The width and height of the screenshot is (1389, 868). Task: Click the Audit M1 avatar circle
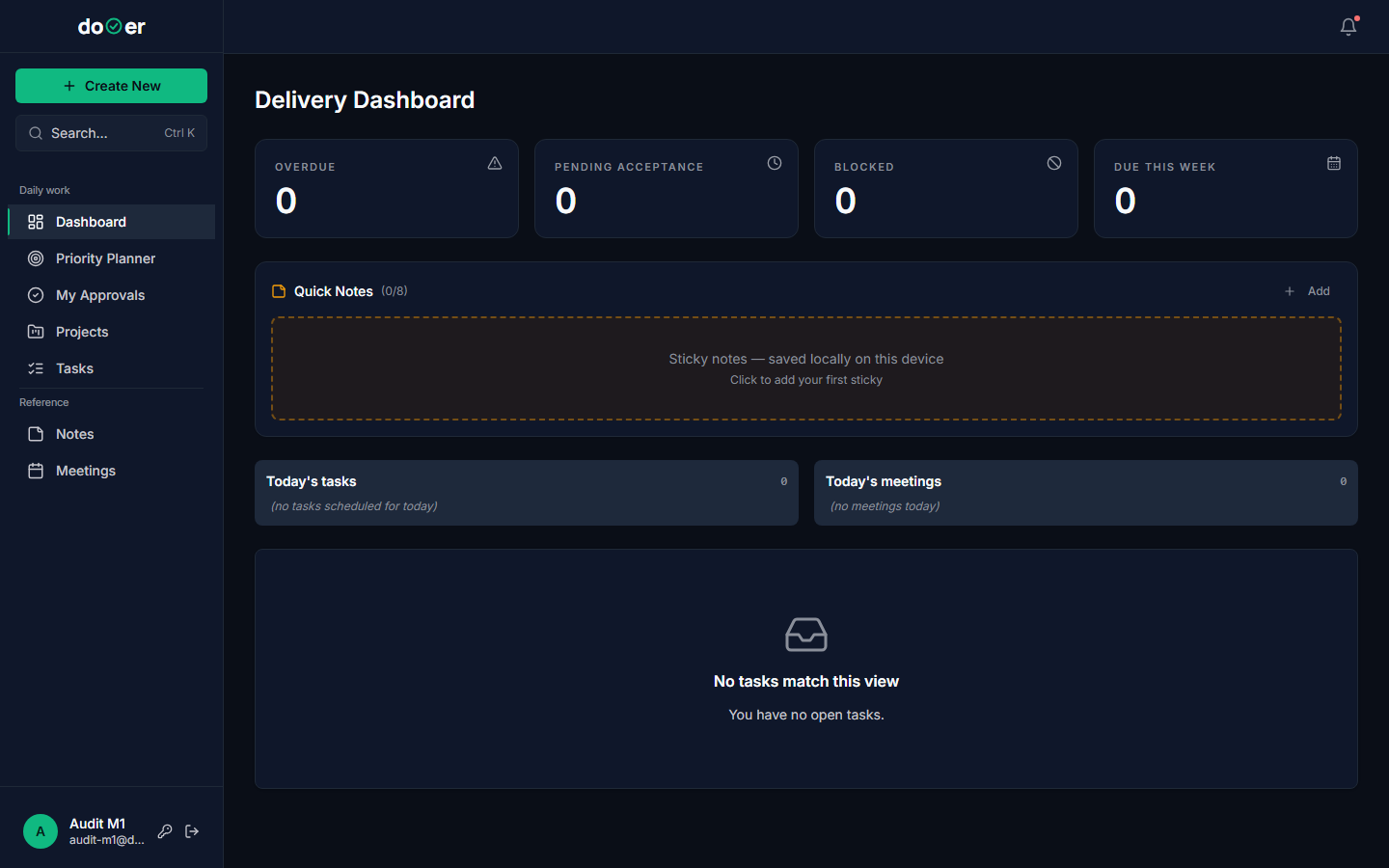pyautogui.click(x=41, y=831)
